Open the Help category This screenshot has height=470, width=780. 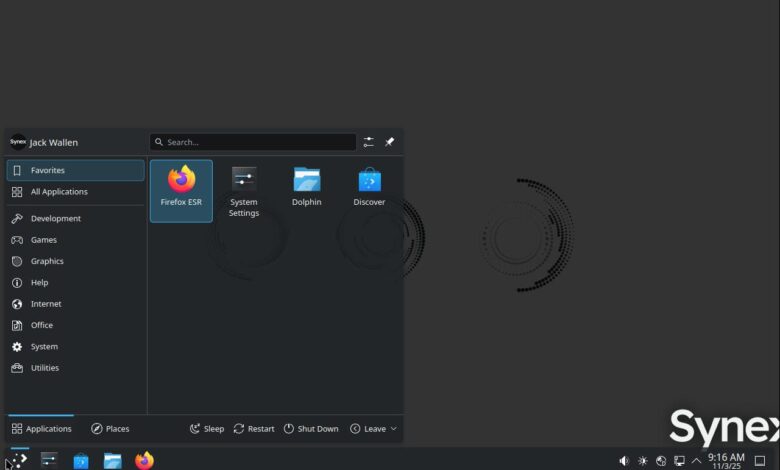pos(76,282)
